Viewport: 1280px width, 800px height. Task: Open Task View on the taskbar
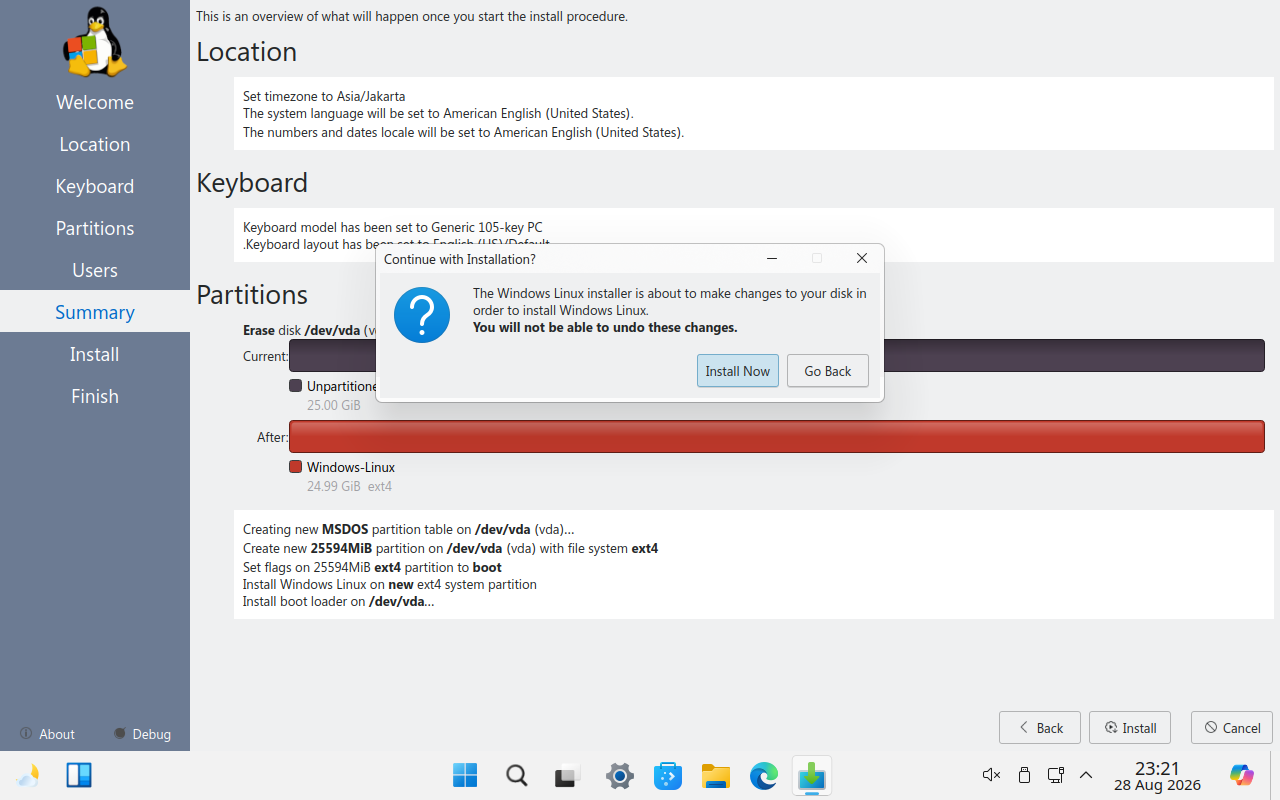click(x=568, y=775)
